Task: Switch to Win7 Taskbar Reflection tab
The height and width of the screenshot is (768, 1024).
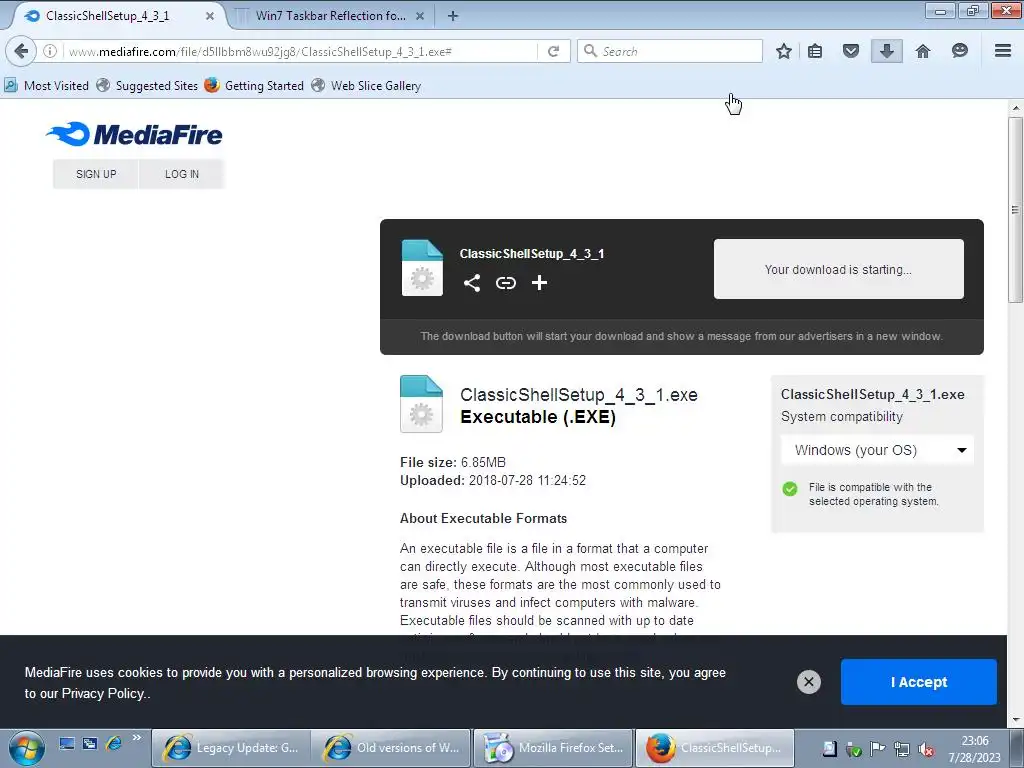Action: coord(330,16)
